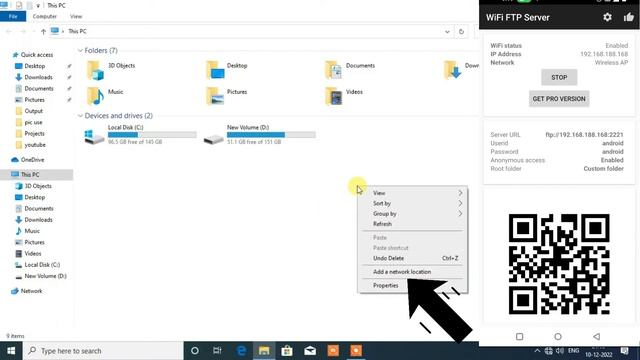Open pic use folder in Quick access

pos(33,122)
